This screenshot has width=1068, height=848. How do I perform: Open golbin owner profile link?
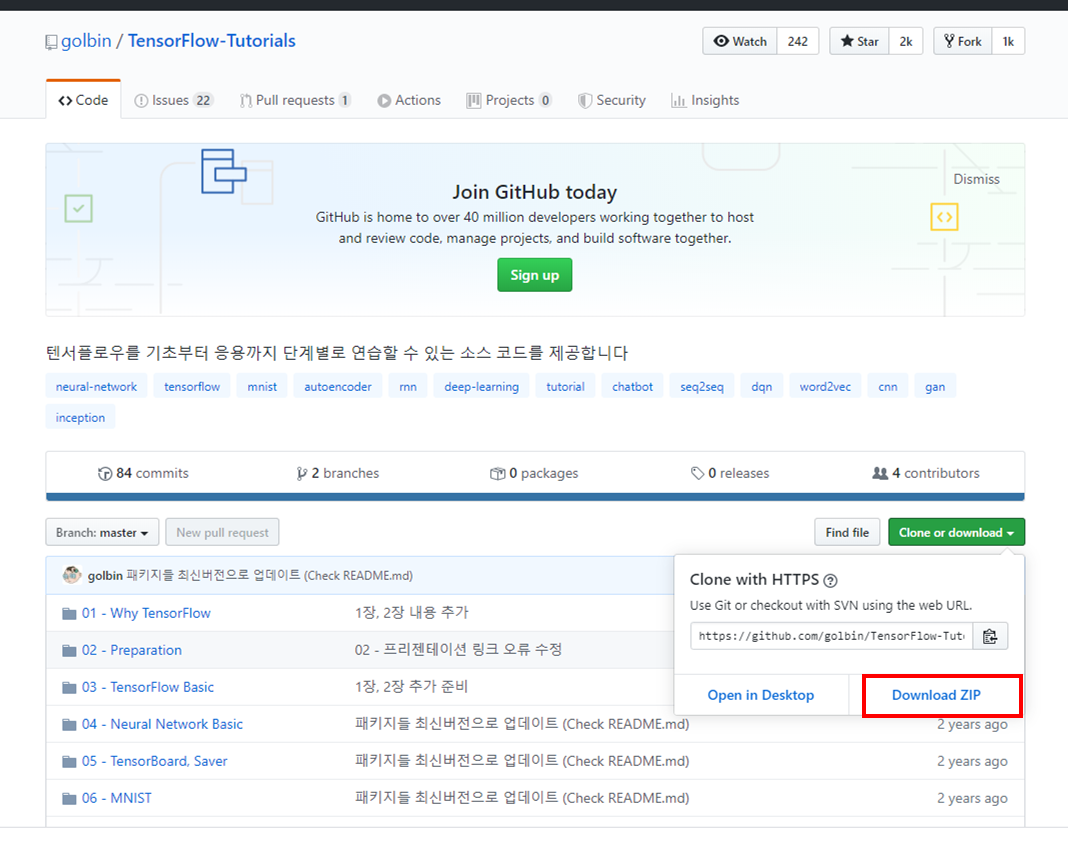click(x=86, y=41)
